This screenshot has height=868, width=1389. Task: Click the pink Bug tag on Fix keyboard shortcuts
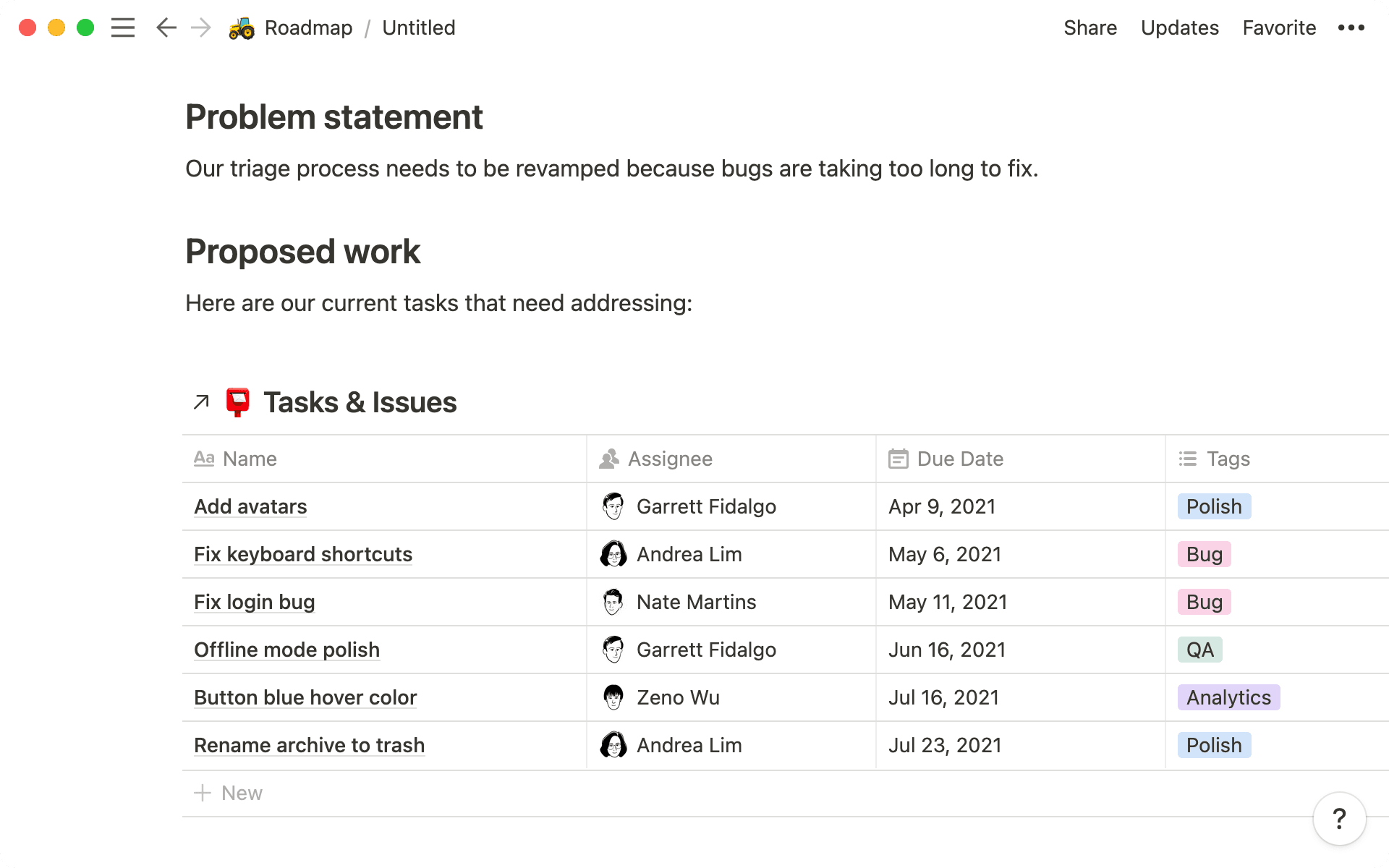(1203, 554)
